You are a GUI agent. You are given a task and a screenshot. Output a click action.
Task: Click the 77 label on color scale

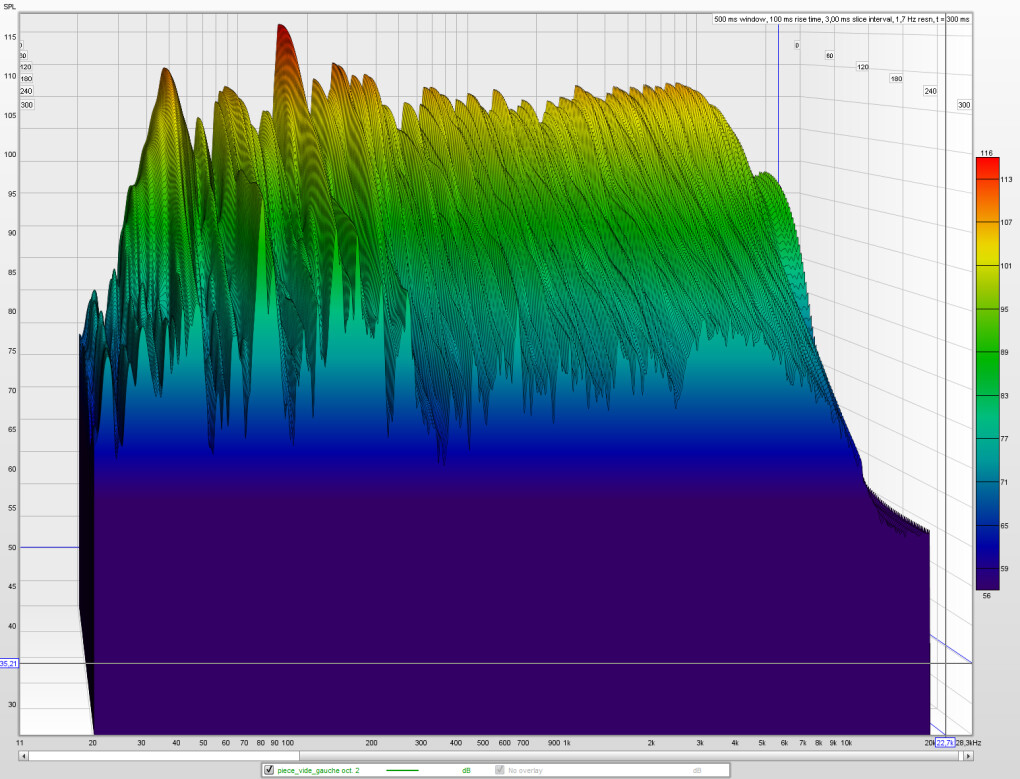(1004, 439)
